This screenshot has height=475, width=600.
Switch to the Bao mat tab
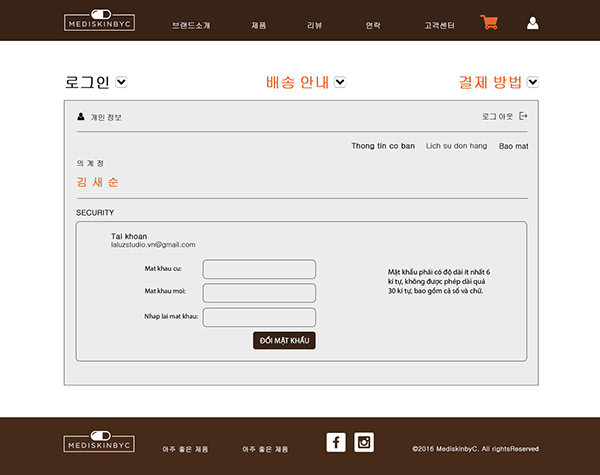click(513, 146)
